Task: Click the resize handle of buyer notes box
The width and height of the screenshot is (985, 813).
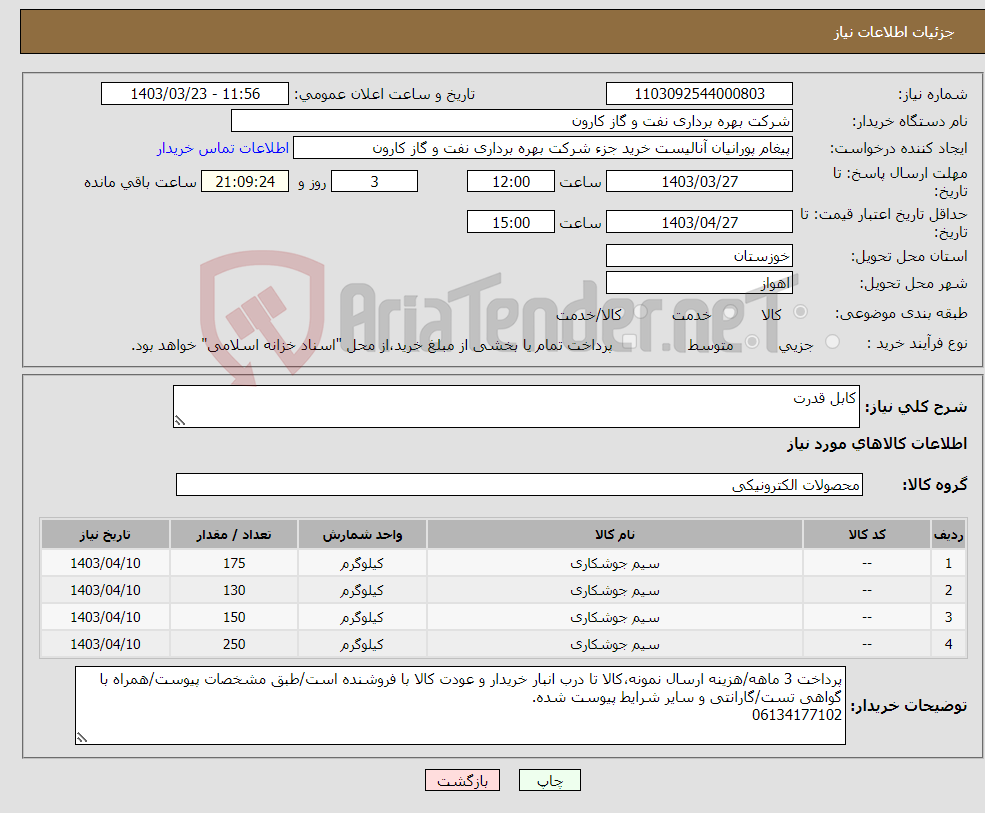Action: tap(82, 738)
